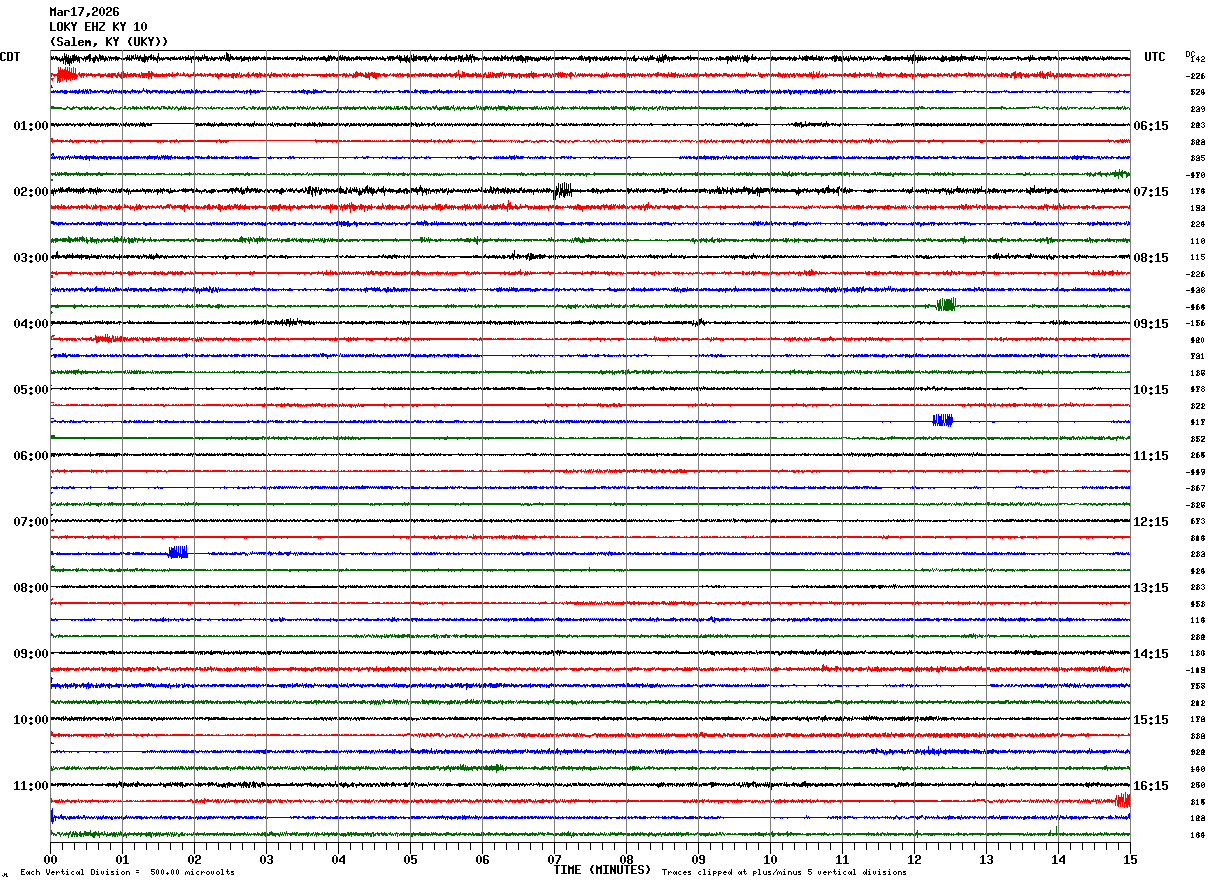This screenshot has width=1210, height=886.
Task: Click the 10:15 UTC time label
Action: (1150, 390)
